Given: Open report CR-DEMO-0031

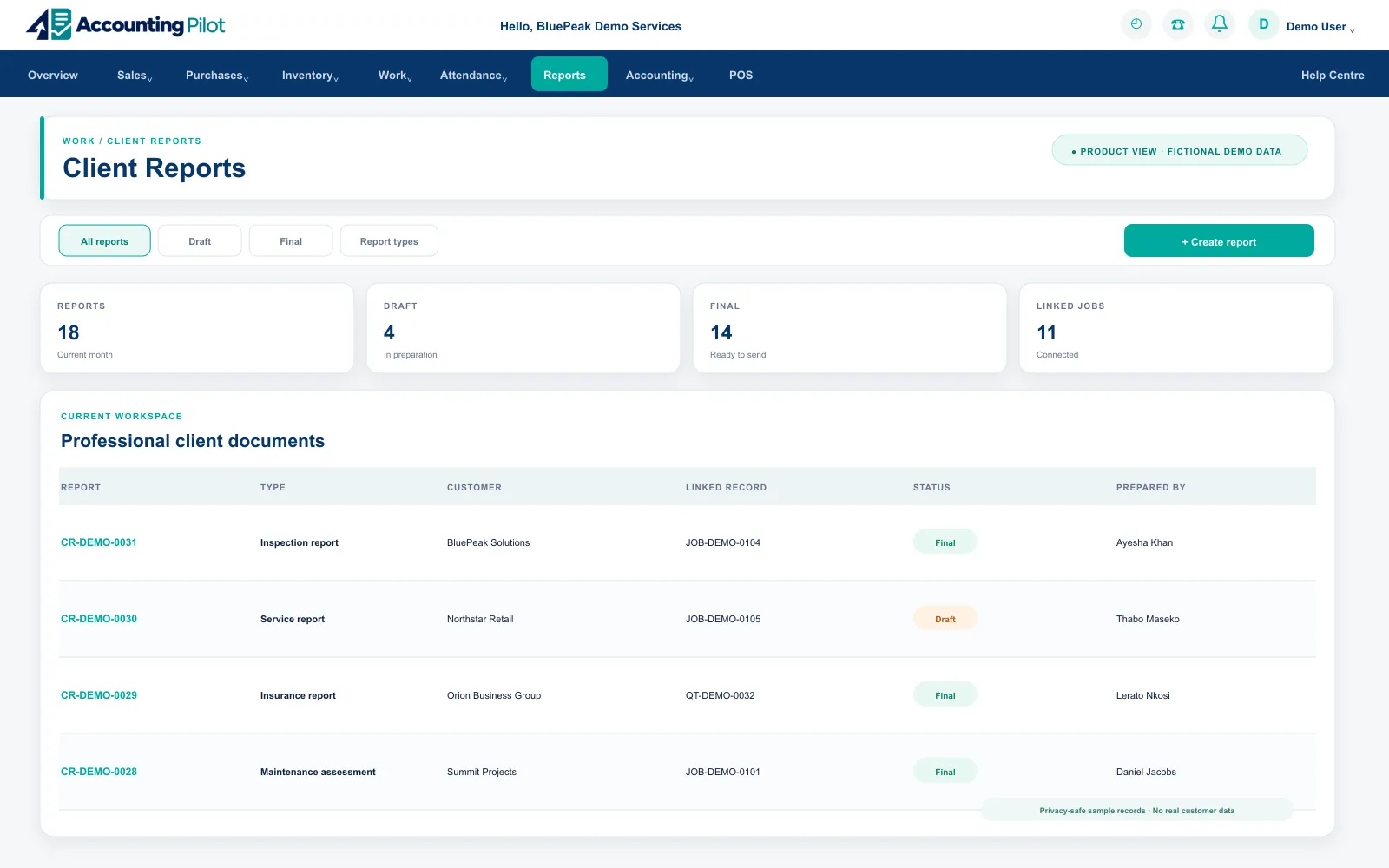Looking at the screenshot, I should 99,542.
